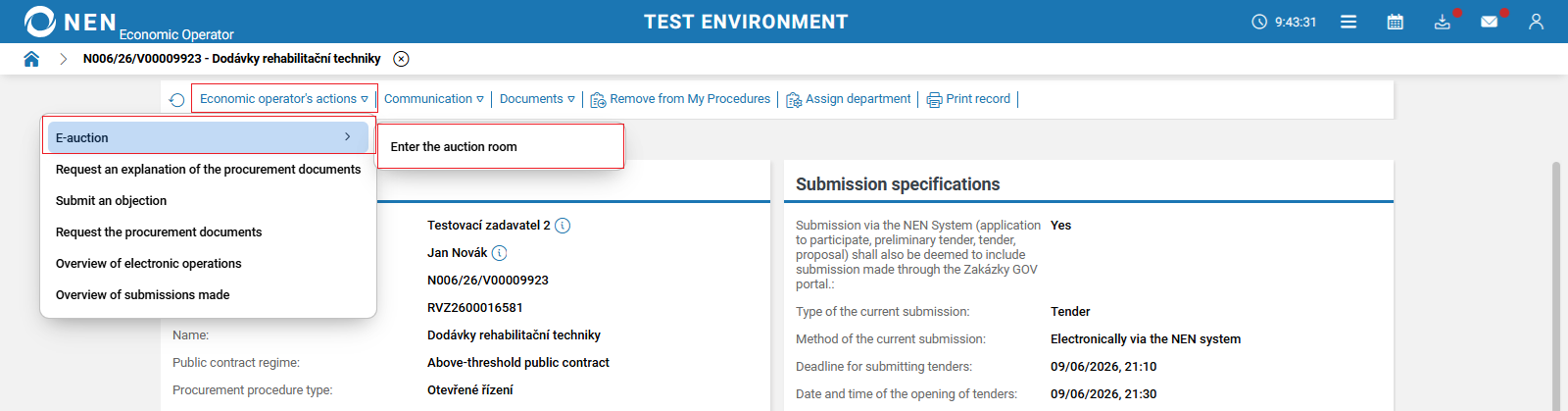The height and width of the screenshot is (411, 1568).
Task: Expand the Documents dropdown
Action: click(537, 99)
